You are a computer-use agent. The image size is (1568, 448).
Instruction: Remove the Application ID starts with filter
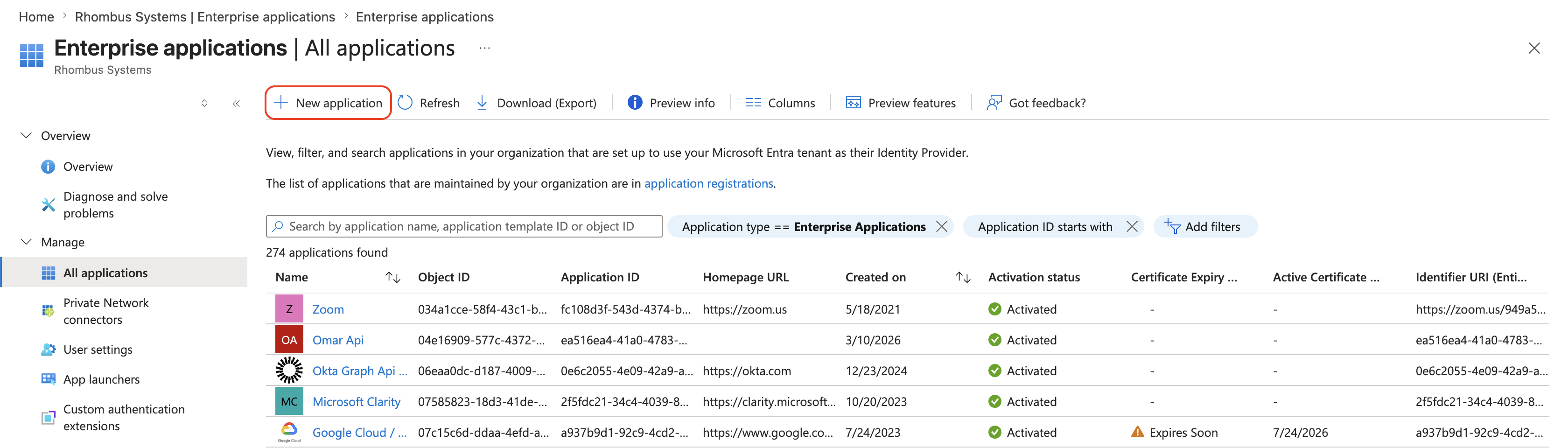(1132, 226)
